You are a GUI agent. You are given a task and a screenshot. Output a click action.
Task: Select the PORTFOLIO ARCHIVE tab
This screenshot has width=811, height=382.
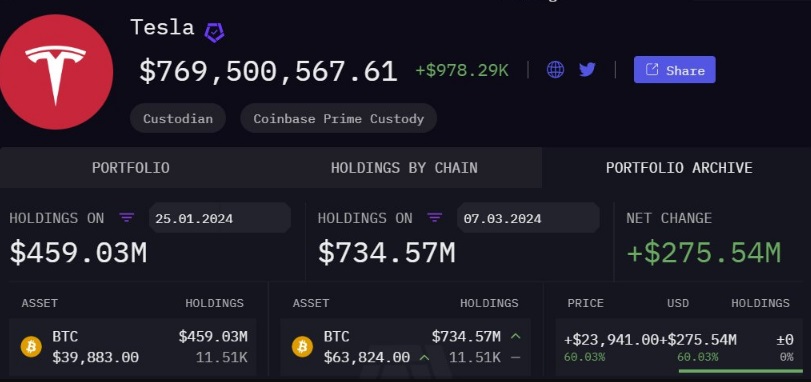point(679,167)
